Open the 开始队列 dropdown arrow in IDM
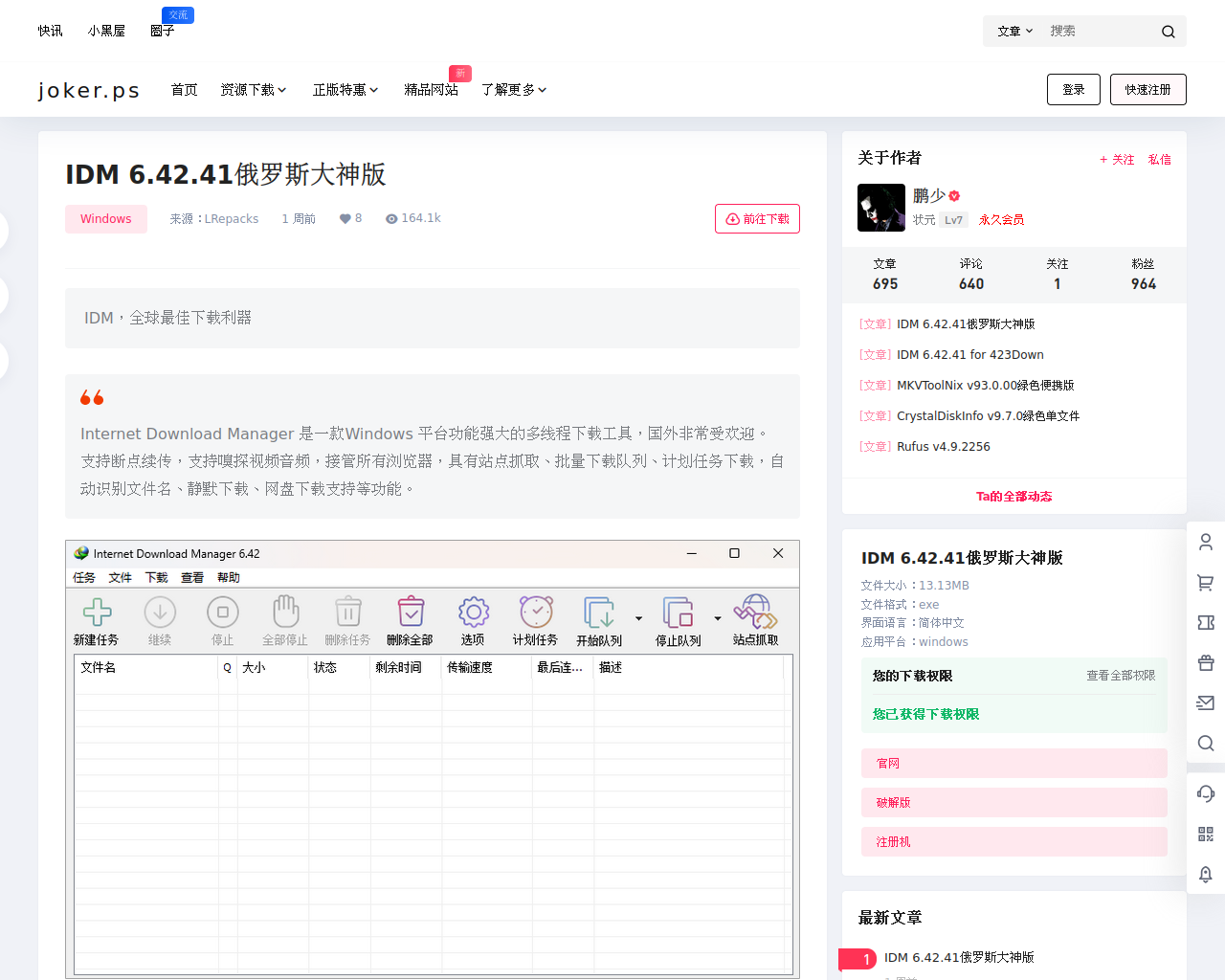The width and height of the screenshot is (1225, 980). tap(638, 618)
